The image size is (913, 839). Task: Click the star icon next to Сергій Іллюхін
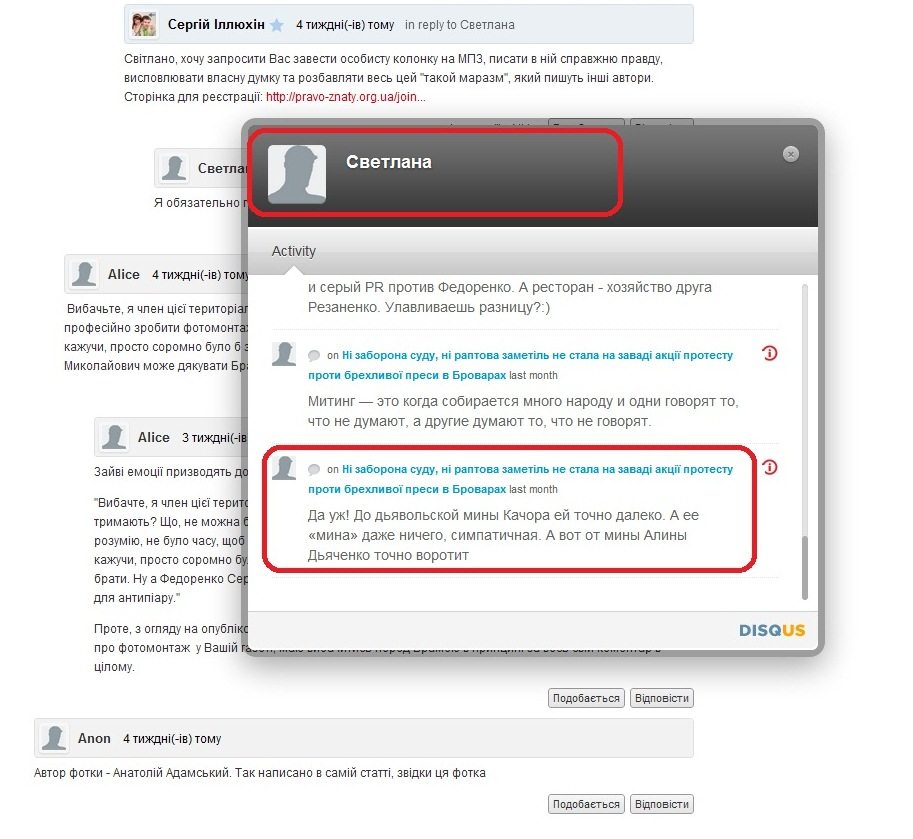tap(277, 25)
